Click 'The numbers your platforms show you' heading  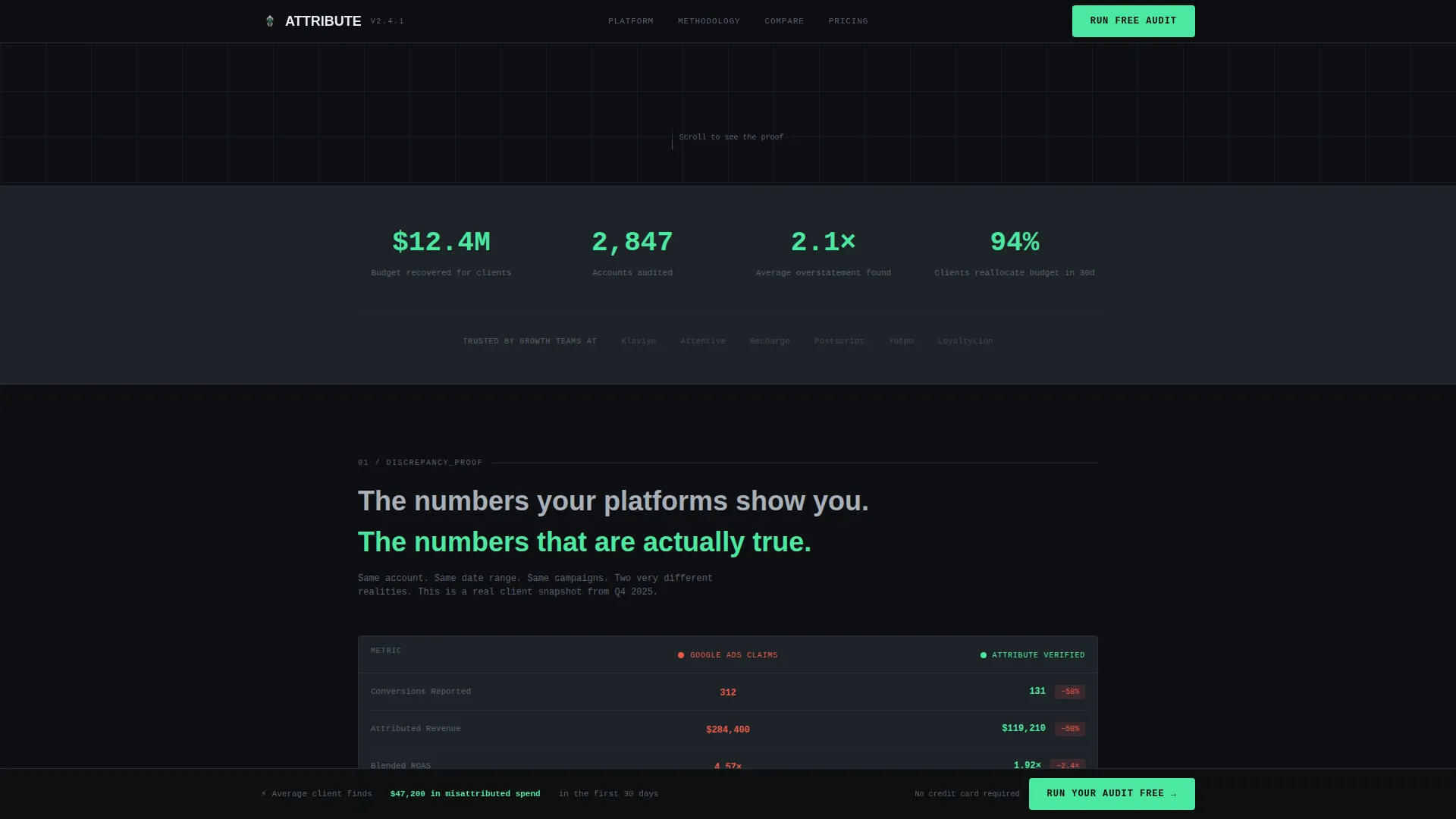tap(613, 501)
